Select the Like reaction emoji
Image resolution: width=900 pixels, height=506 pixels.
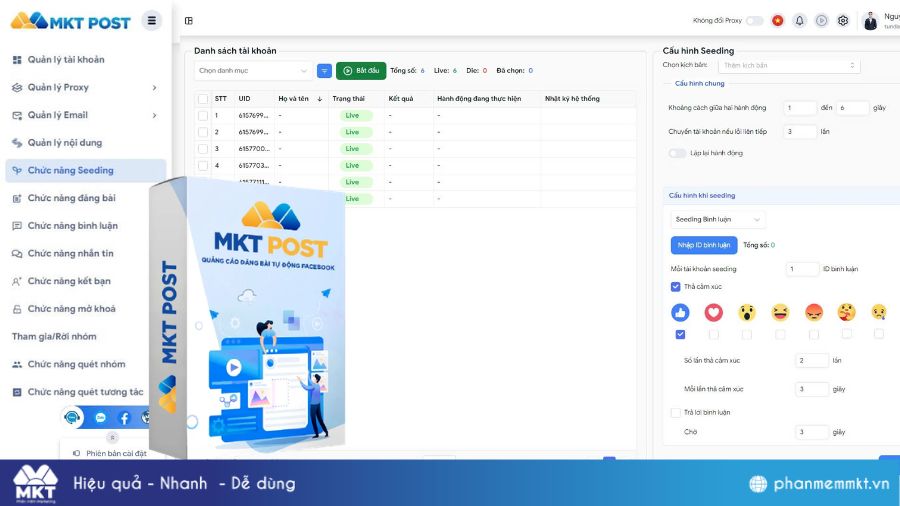pos(680,313)
